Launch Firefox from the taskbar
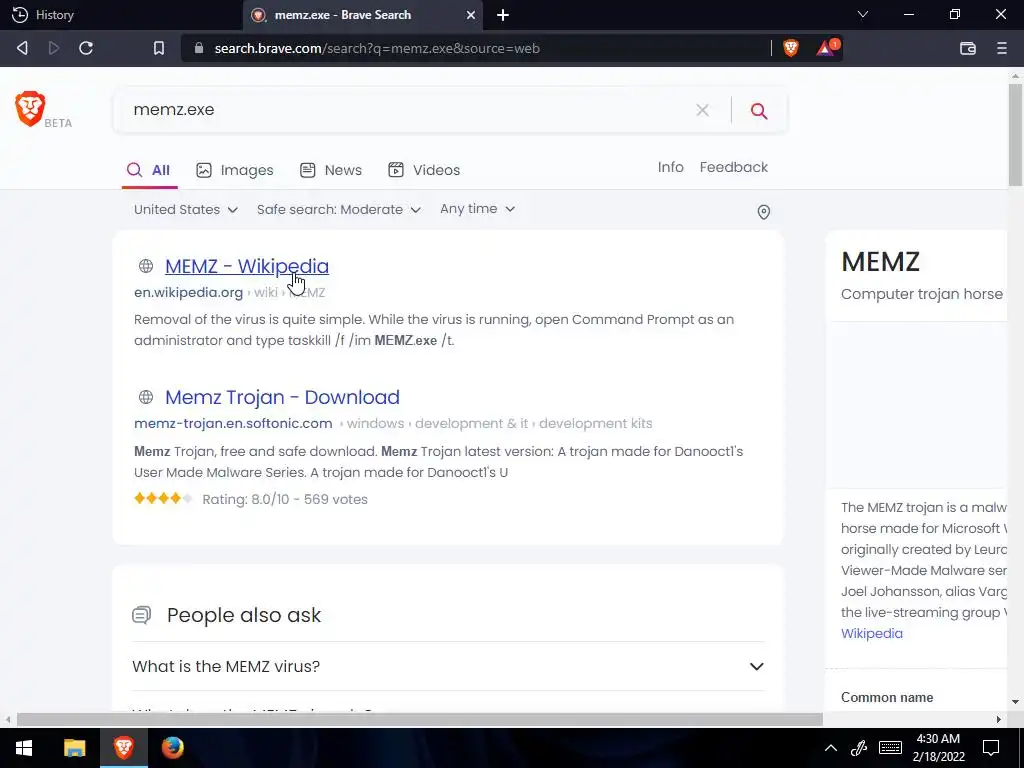This screenshot has height=768, width=1024. click(x=172, y=748)
